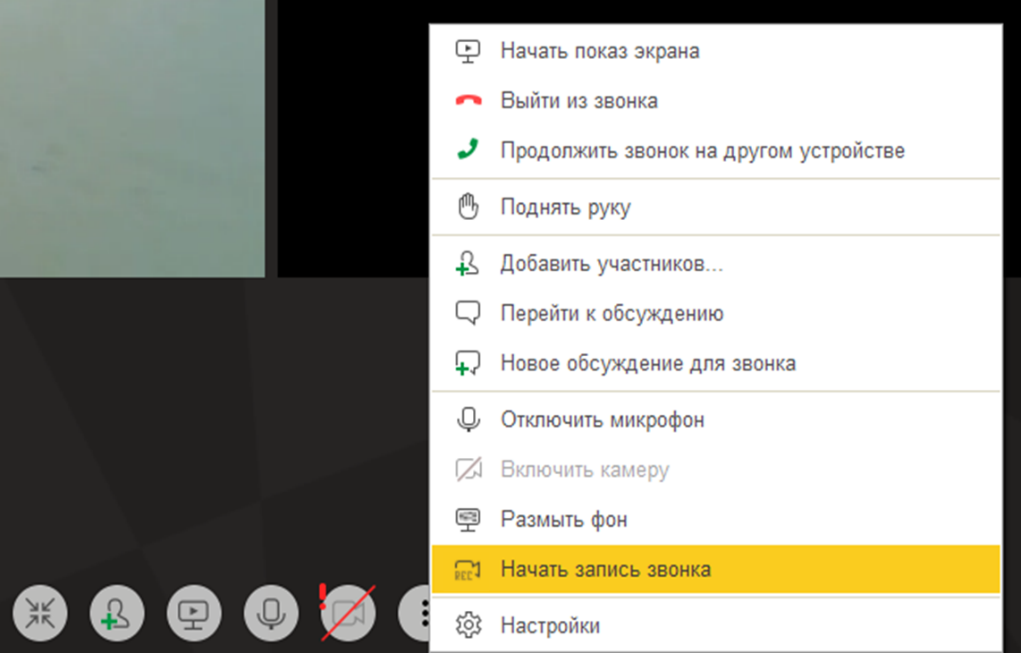Click the collapse view icon with inward arrows
This screenshot has width=1021, height=653.
pos(39,613)
